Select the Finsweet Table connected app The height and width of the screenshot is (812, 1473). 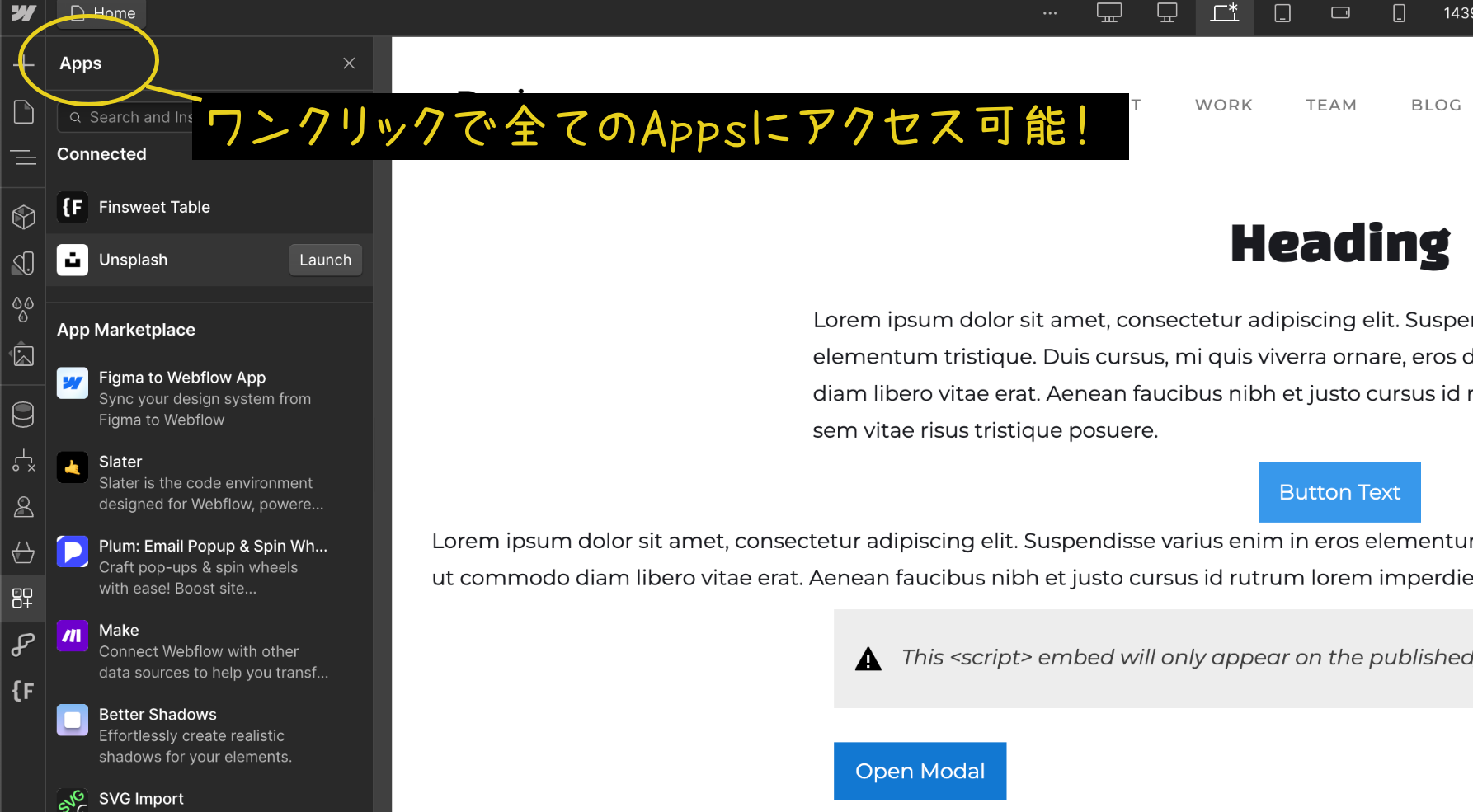pyautogui.click(x=209, y=207)
